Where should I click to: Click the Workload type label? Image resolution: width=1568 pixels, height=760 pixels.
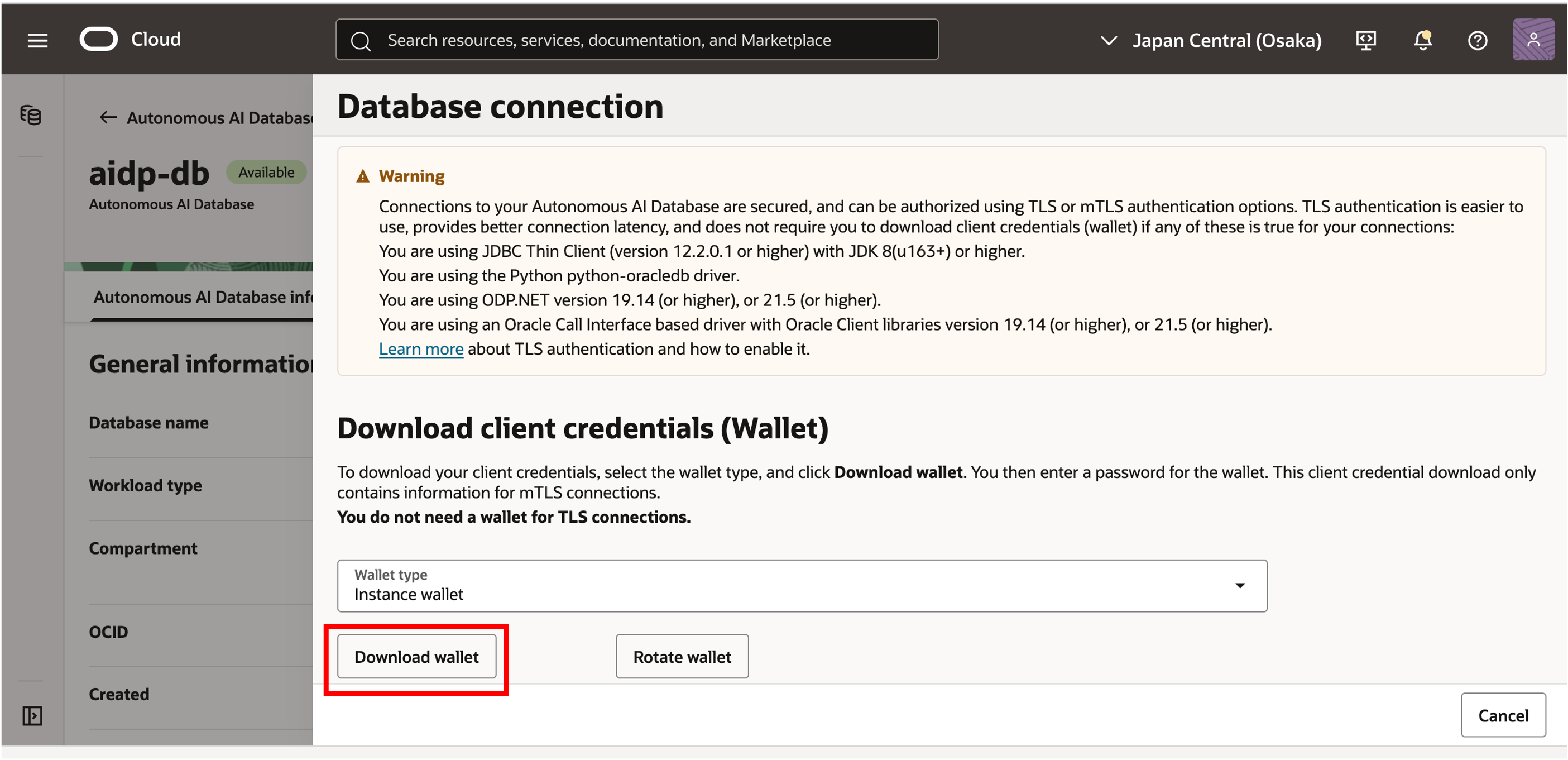point(145,485)
